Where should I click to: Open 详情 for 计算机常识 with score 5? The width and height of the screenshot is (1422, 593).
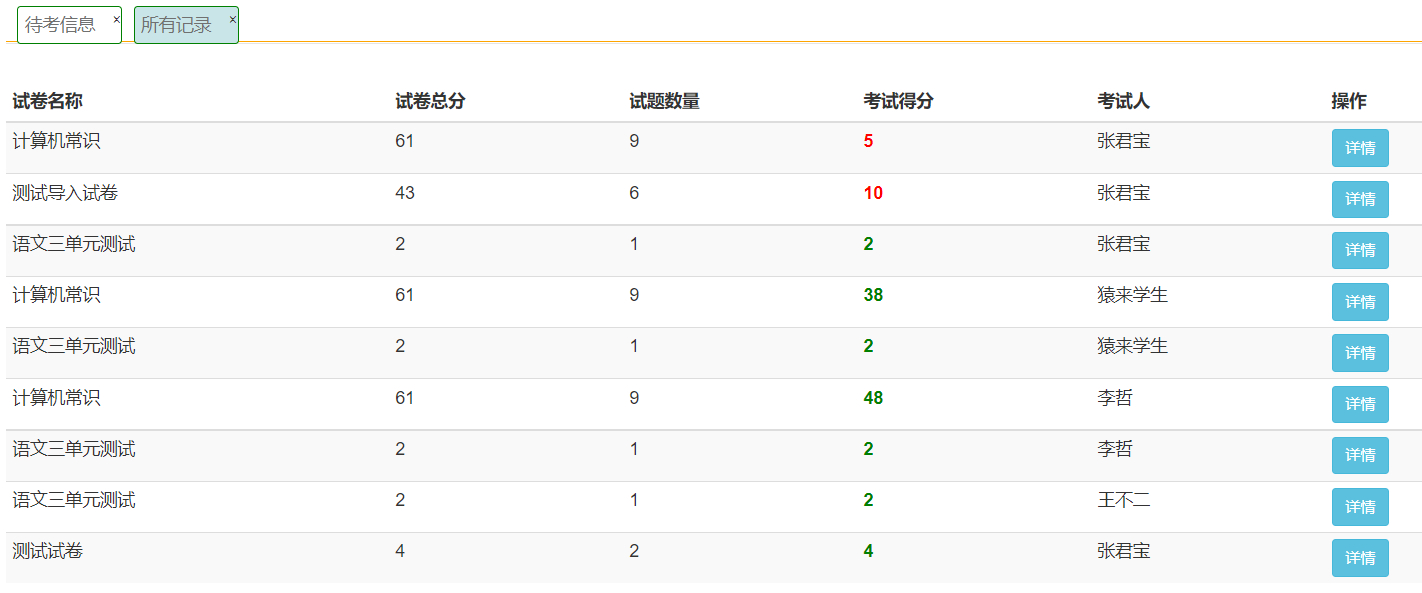click(1360, 148)
